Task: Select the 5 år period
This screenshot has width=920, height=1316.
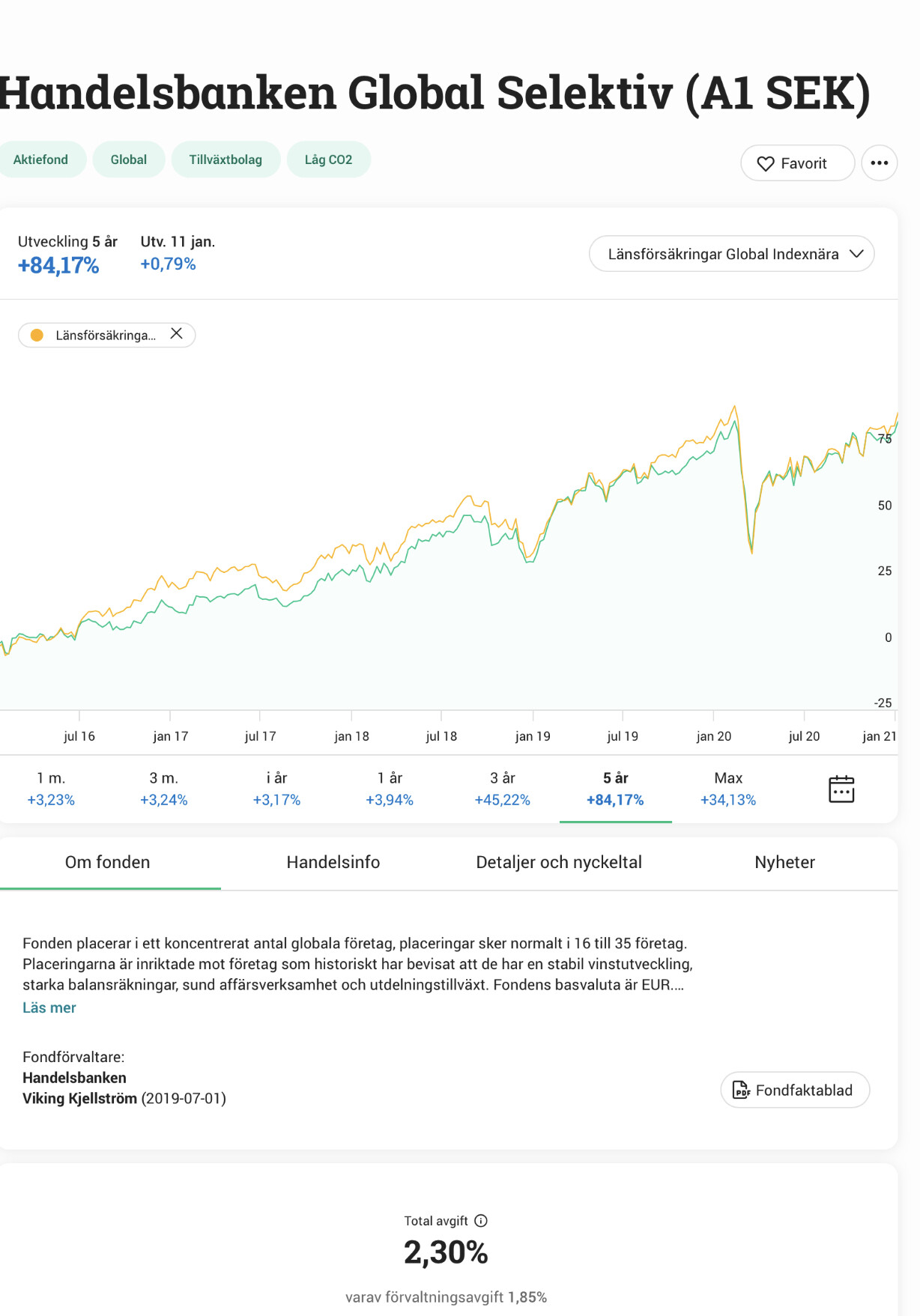Action: pyautogui.click(x=615, y=789)
